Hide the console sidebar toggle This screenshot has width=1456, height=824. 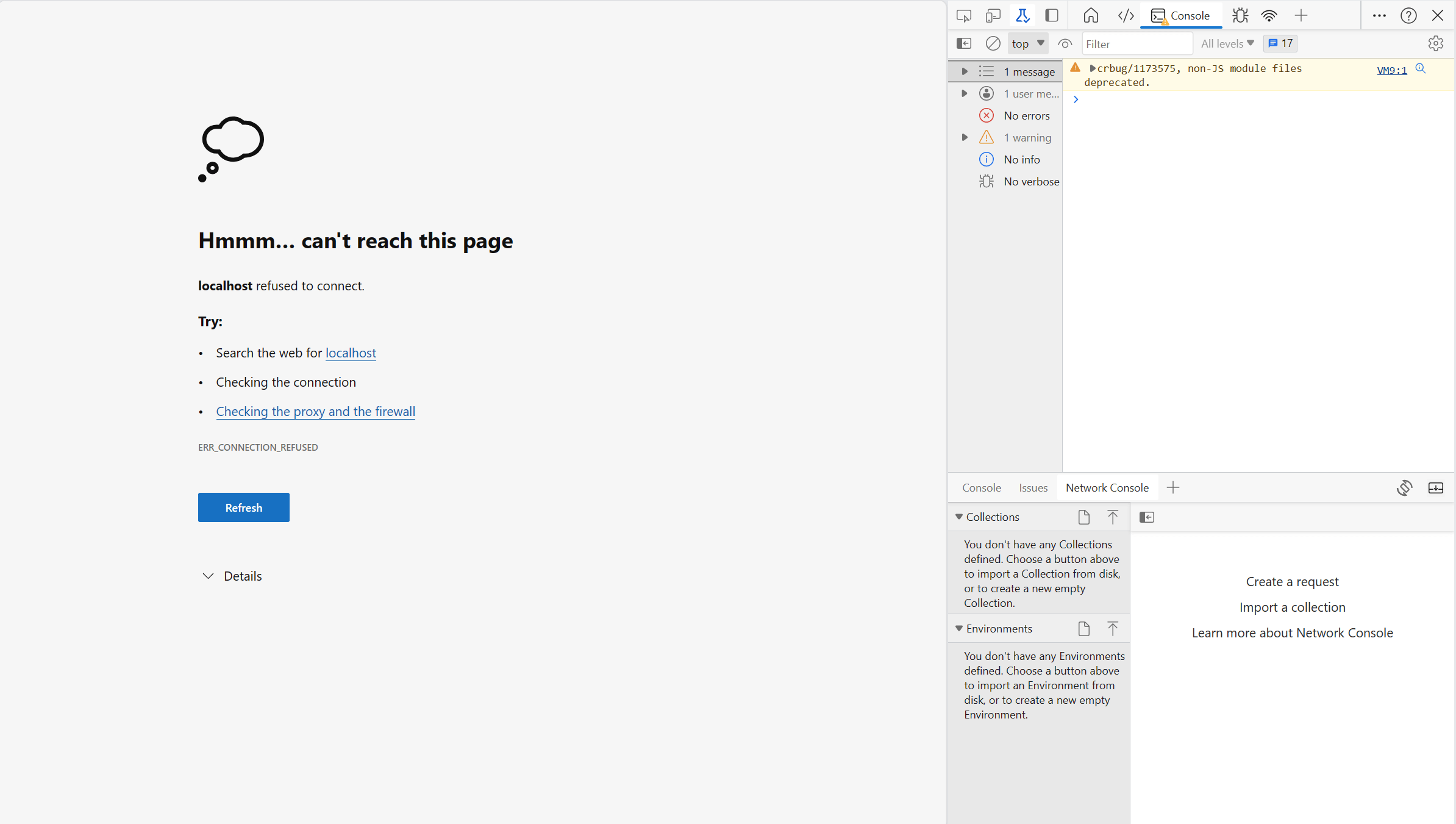[963, 43]
